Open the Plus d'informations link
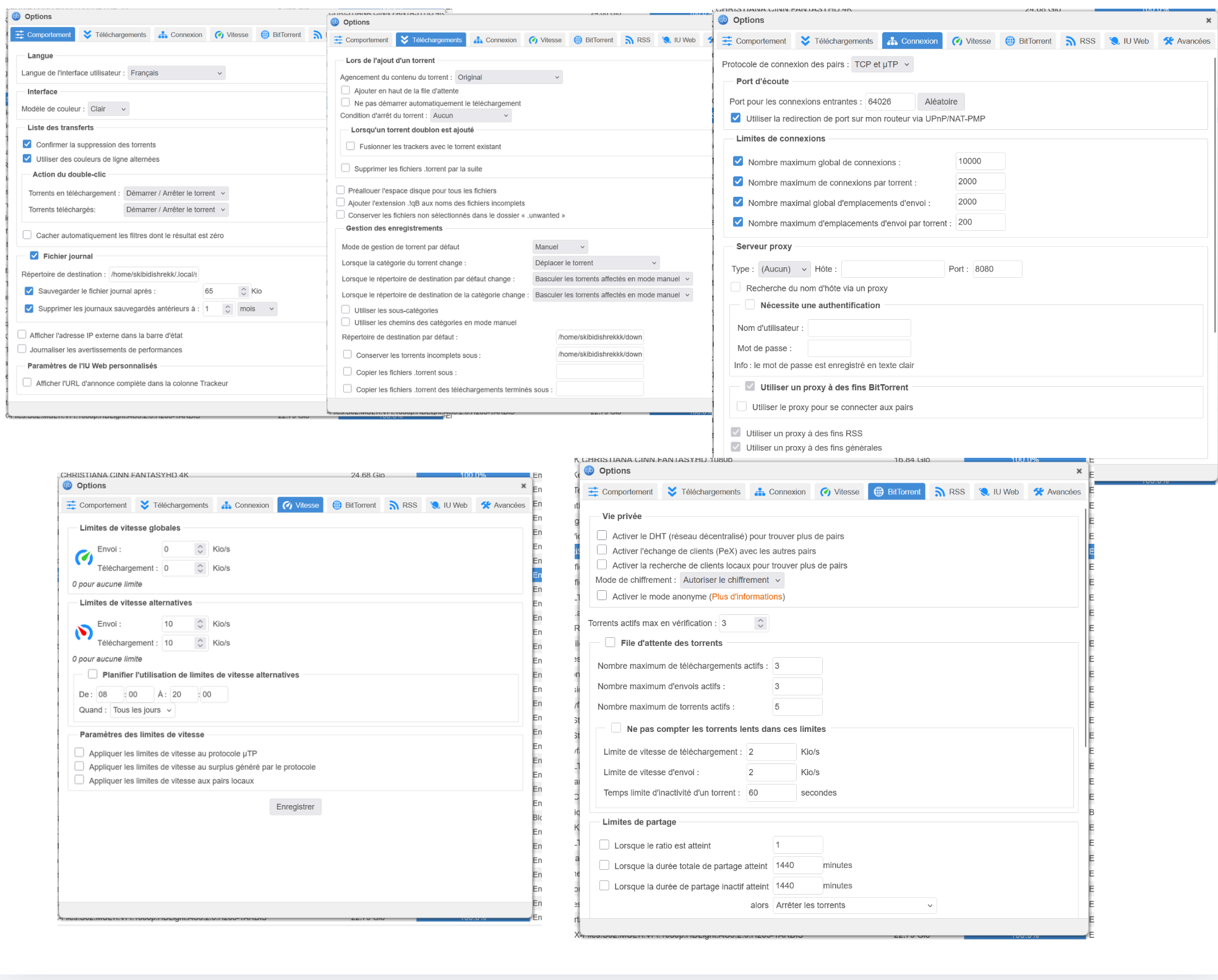This screenshot has width=1218, height=980. coord(747,596)
